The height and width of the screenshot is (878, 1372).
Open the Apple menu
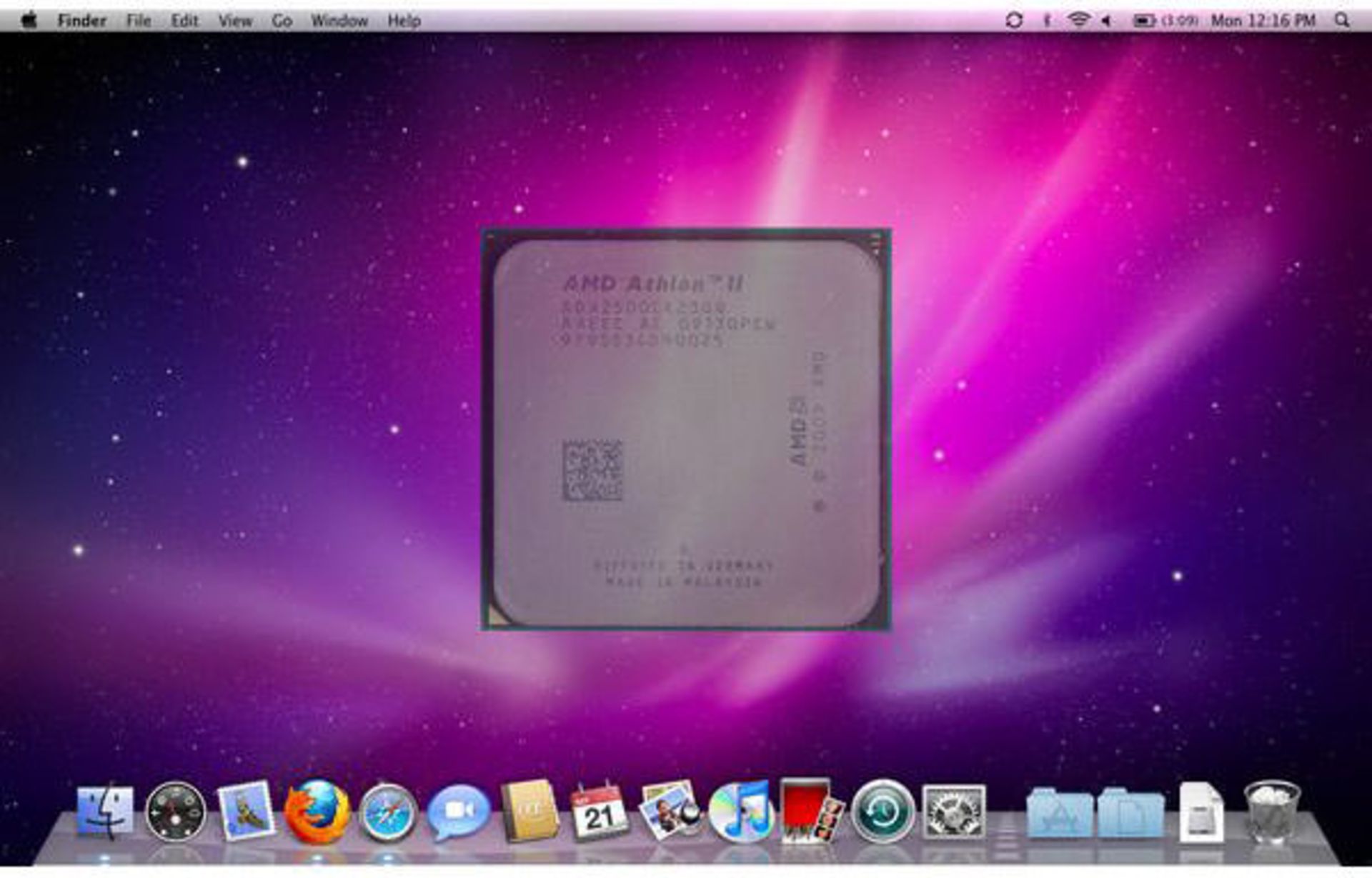[29, 20]
